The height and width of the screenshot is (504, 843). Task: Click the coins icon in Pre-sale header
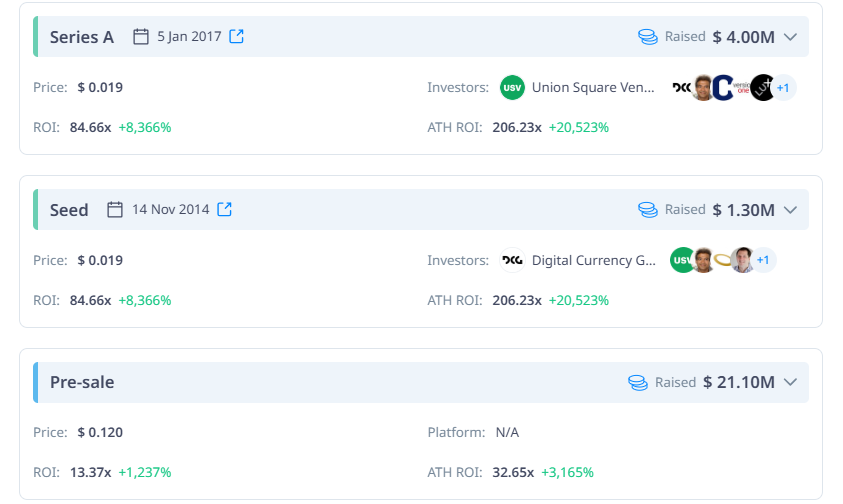(638, 382)
